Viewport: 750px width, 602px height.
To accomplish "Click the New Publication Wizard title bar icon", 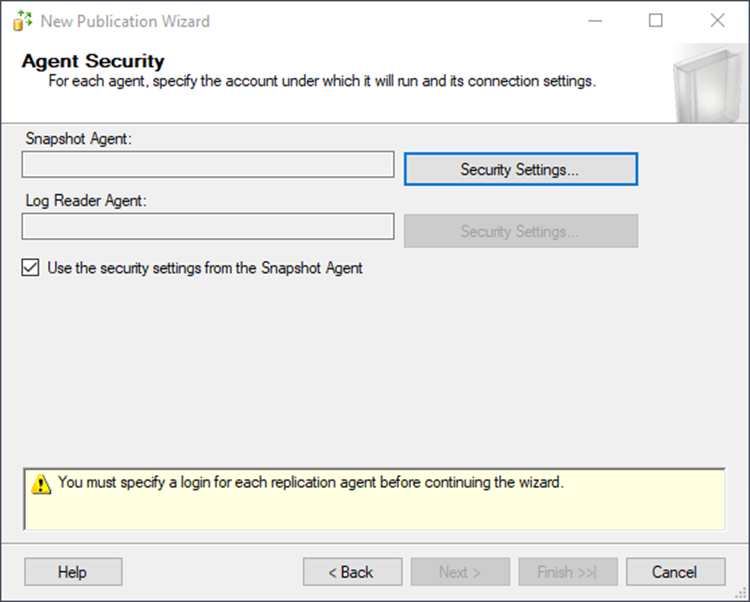I will tap(22, 21).
